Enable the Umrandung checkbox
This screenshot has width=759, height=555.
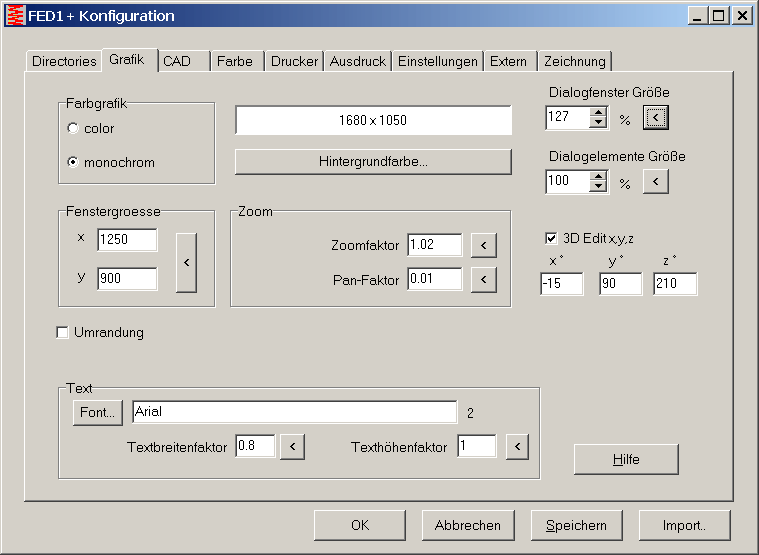pyautogui.click(x=63, y=333)
